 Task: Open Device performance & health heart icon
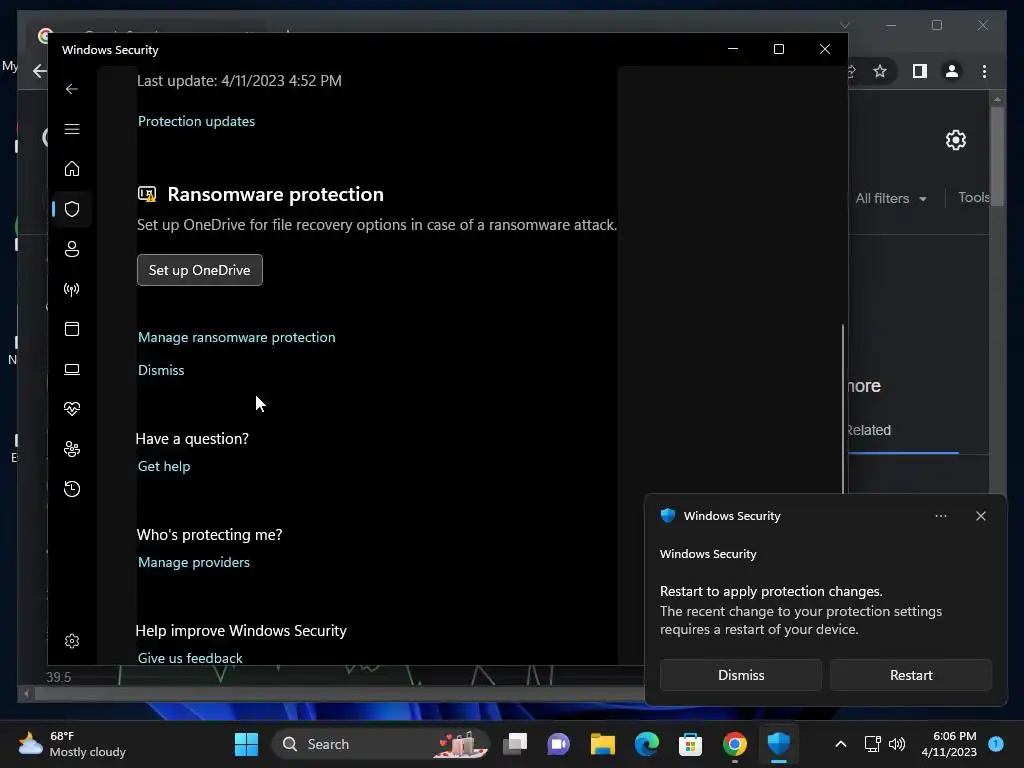(72, 409)
